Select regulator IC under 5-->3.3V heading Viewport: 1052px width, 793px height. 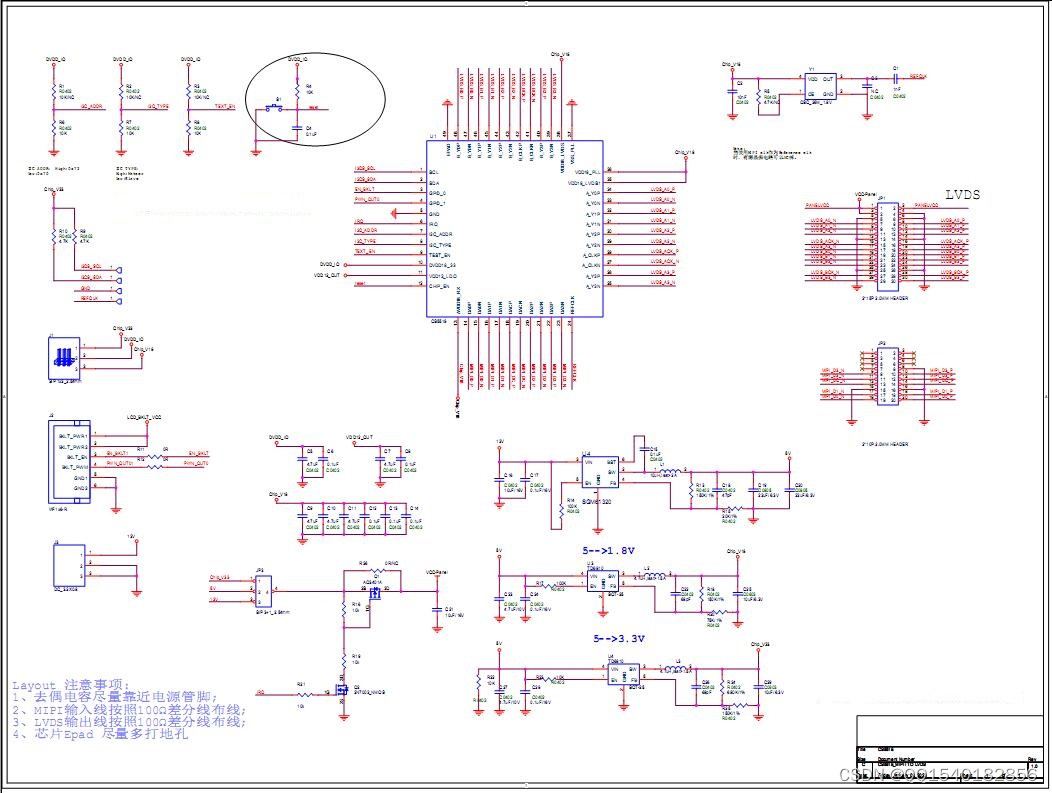624,674
